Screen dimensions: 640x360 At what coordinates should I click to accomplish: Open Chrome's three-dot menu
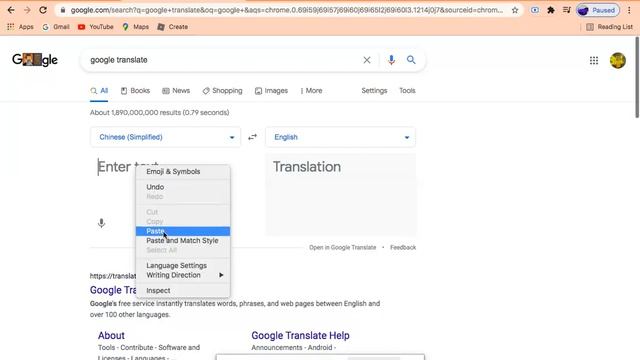pos(629,10)
